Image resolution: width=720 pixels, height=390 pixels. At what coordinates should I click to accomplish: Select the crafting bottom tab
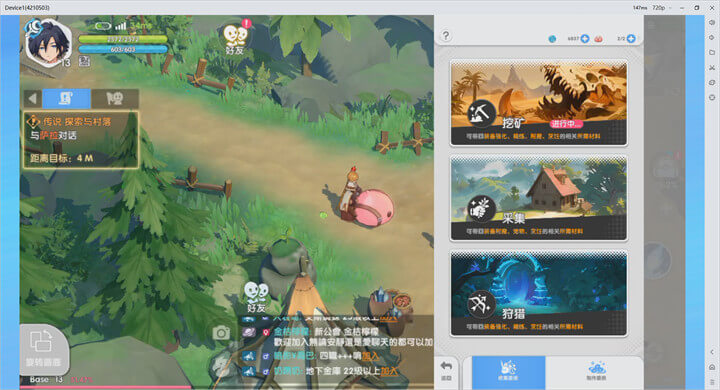click(x=596, y=371)
